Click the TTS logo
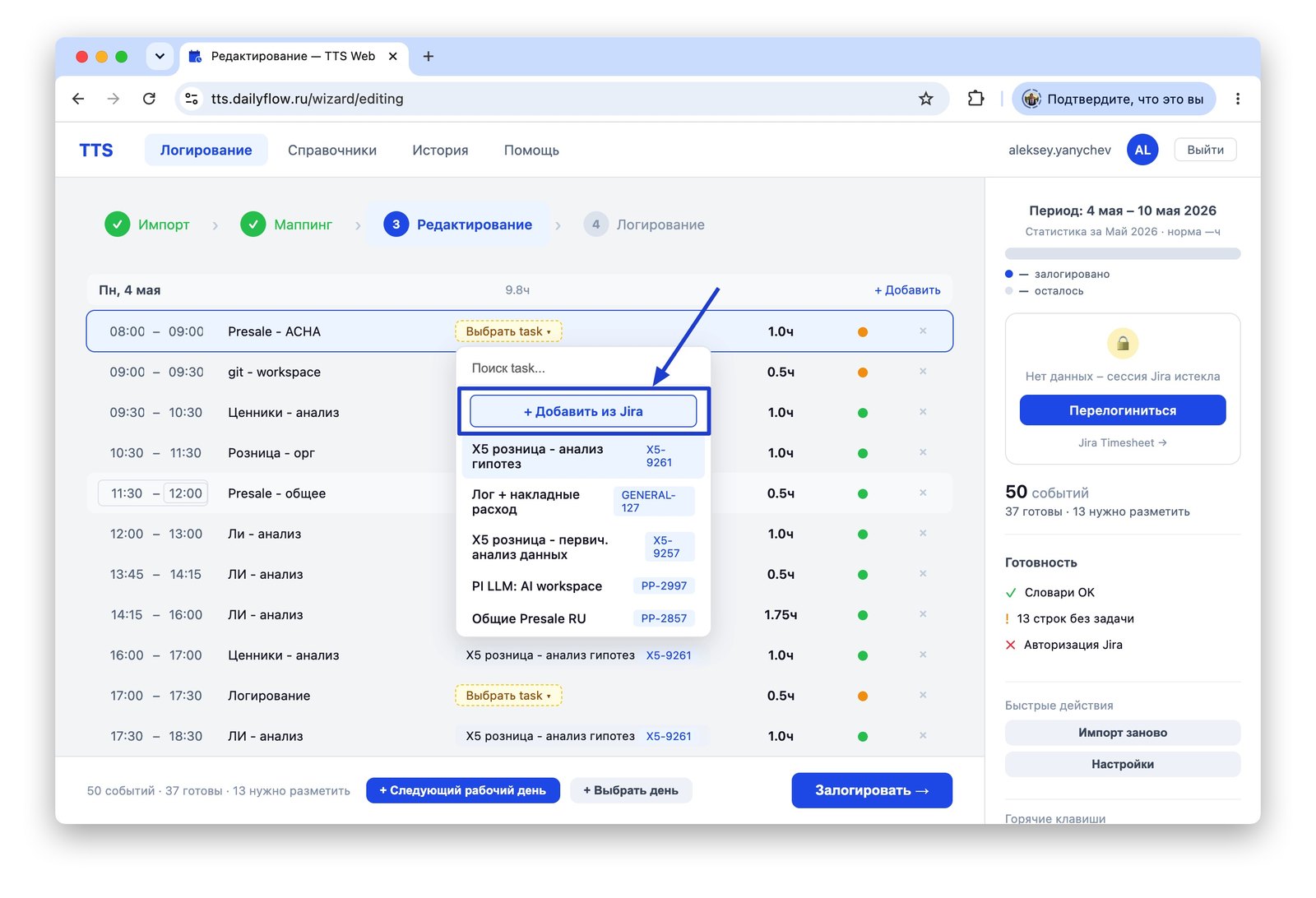This screenshot has height=898, width=1316. click(x=96, y=150)
